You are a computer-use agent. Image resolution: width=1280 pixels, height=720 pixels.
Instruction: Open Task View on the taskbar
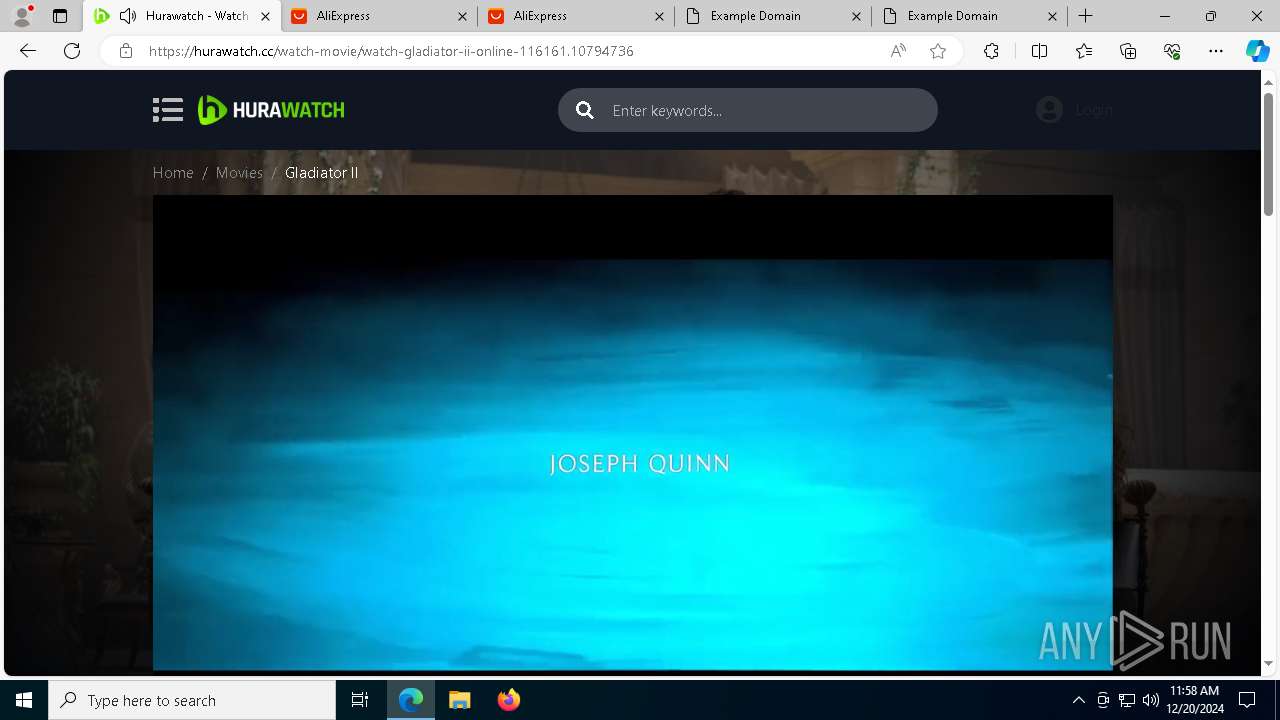pos(360,700)
